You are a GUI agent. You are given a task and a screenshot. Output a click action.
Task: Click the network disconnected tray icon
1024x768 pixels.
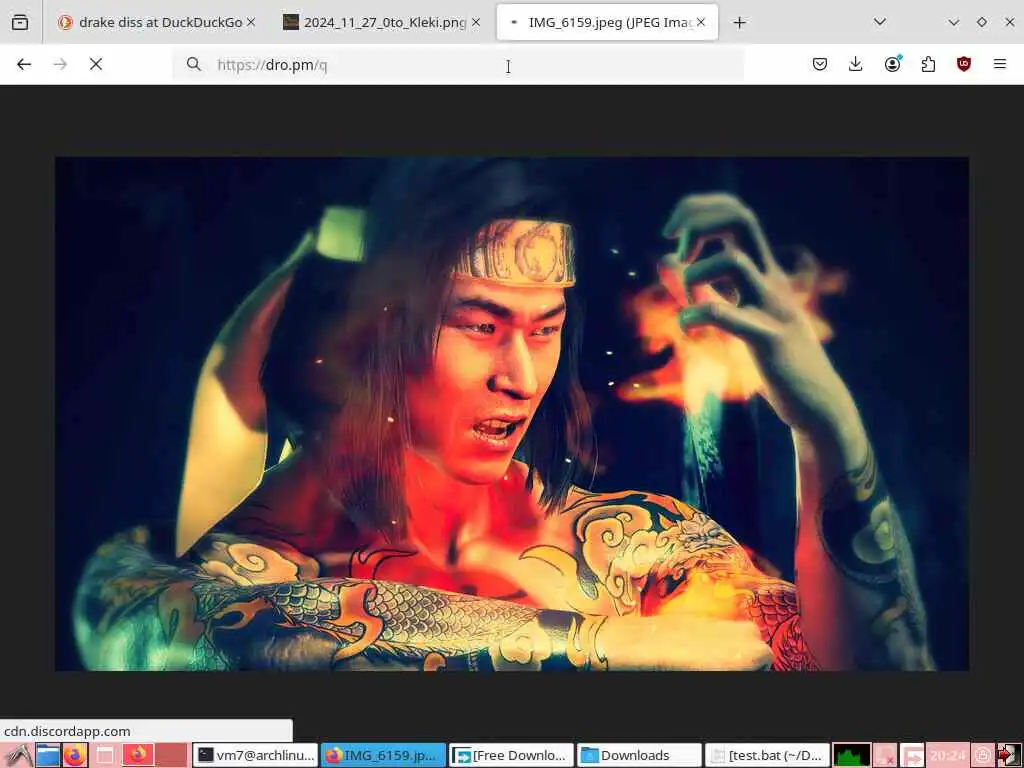885,756
